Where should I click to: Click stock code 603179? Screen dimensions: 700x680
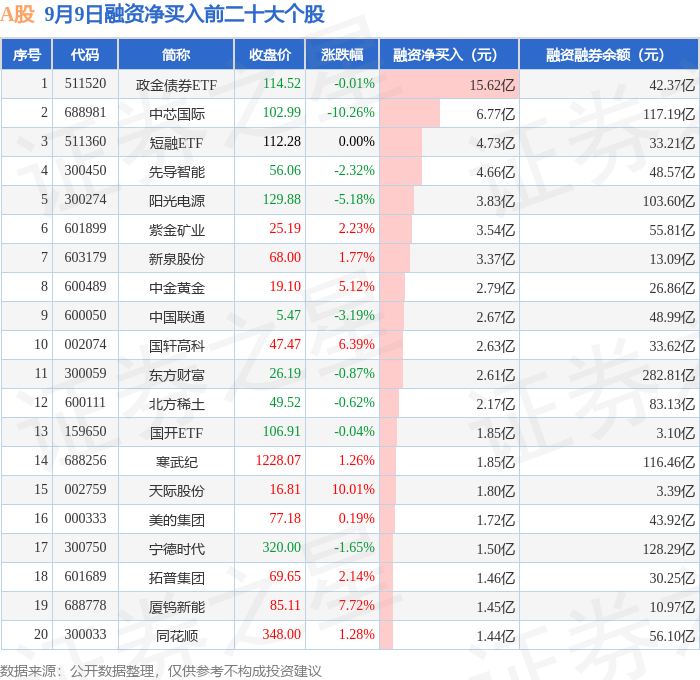(x=85, y=258)
